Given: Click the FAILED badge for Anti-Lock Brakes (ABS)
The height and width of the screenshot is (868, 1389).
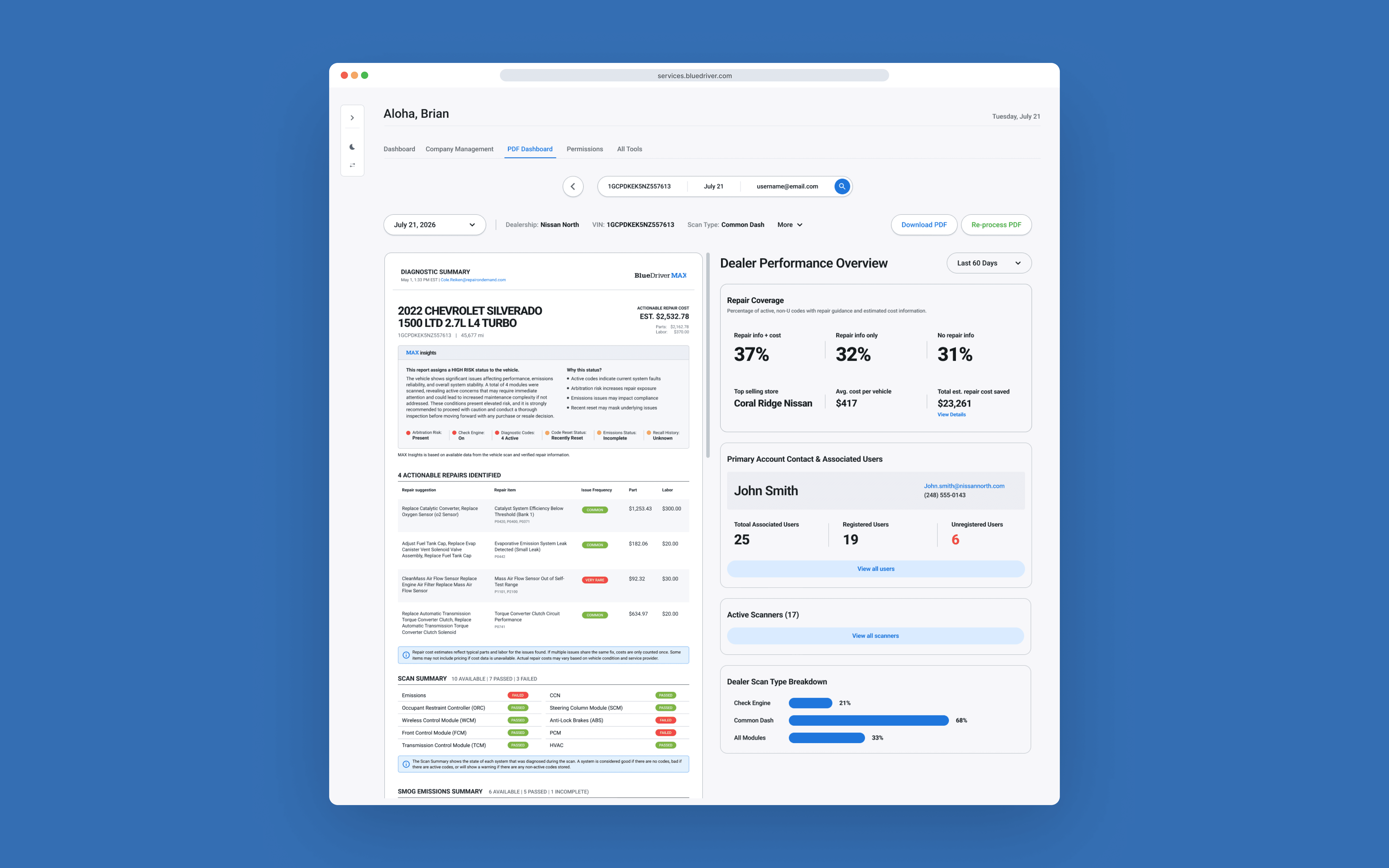Looking at the screenshot, I should coord(665,720).
